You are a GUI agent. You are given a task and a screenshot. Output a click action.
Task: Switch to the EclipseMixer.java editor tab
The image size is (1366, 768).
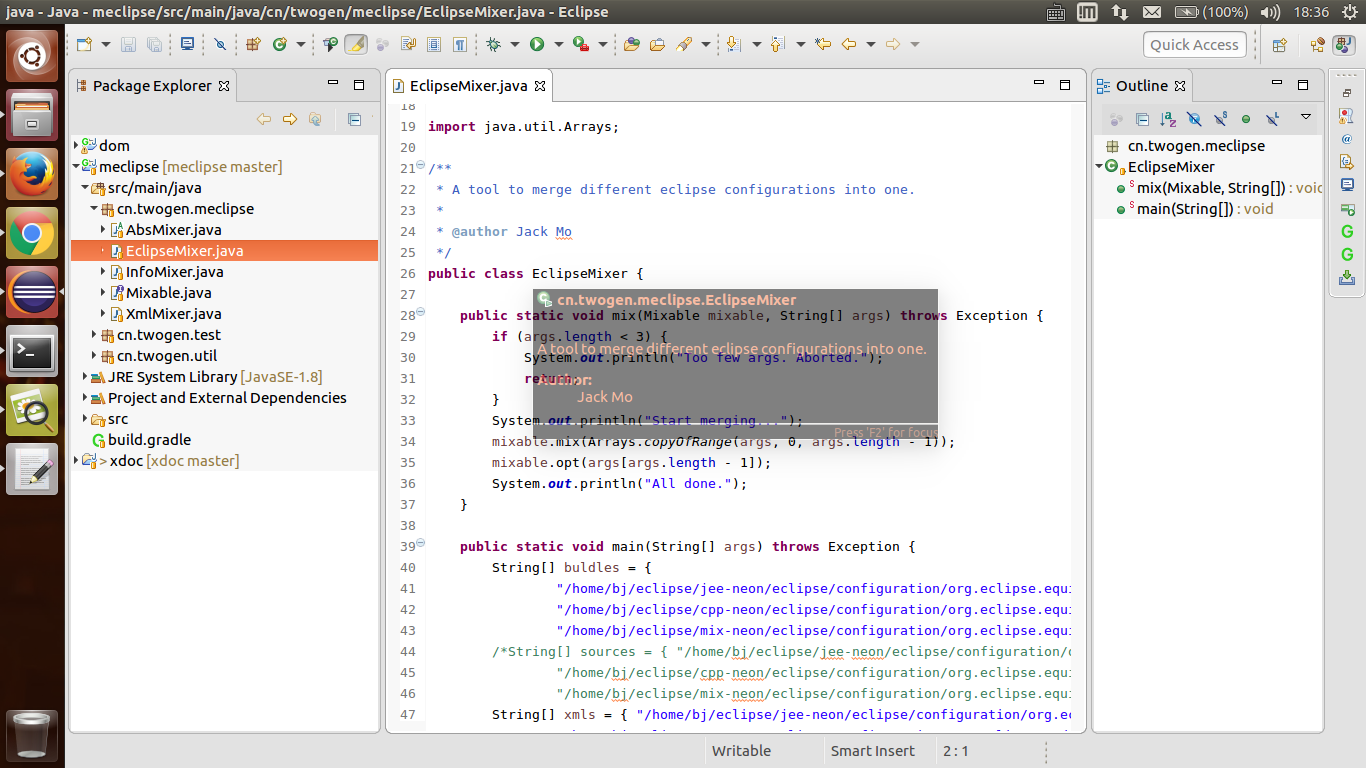468,86
